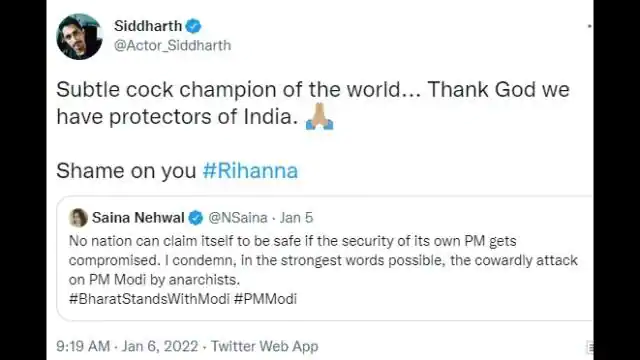This screenshot has width=640, height=360.
Task: Open the #PMModi hashtag
Action: [265, 299]
